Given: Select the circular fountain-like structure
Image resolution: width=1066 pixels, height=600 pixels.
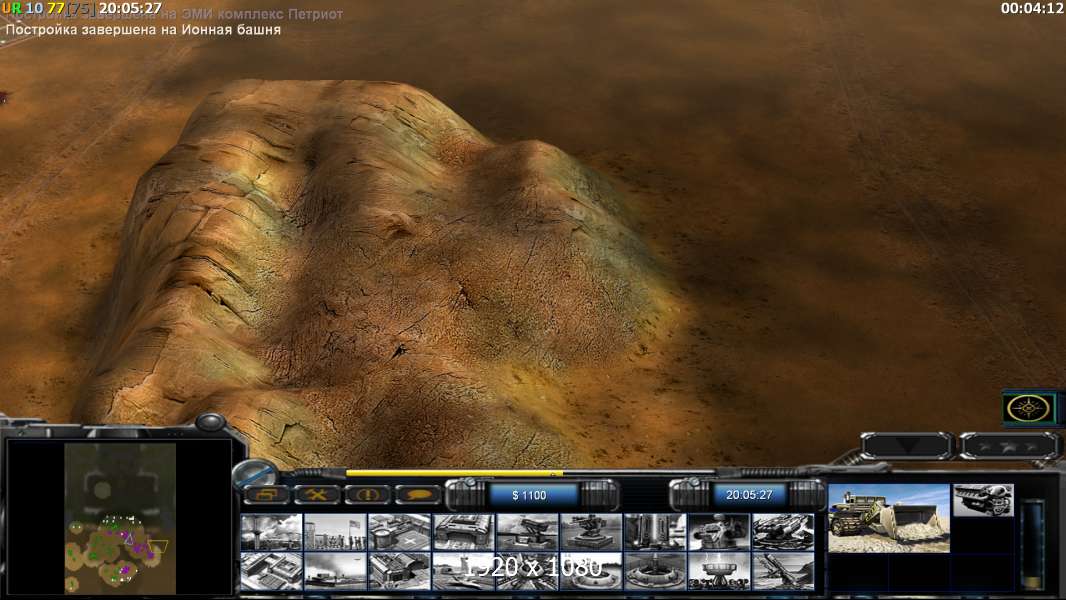Looking at the screenshot, I should click(x=655, y=571).
